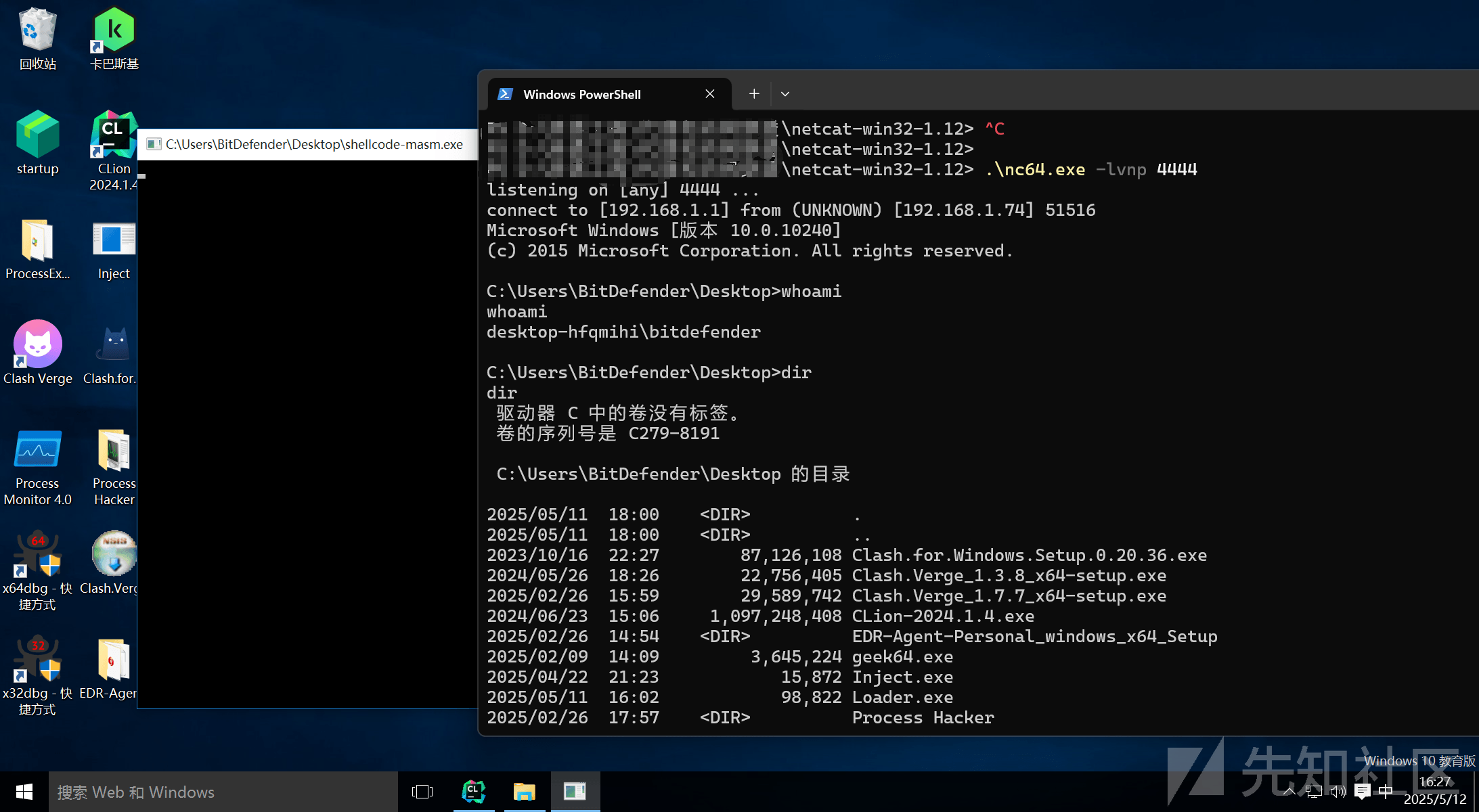The width and height of the screenshot is (1479, 812).
Task: Click the 'listening on [any] 4444' line
Action: click(x=623, y=189)
